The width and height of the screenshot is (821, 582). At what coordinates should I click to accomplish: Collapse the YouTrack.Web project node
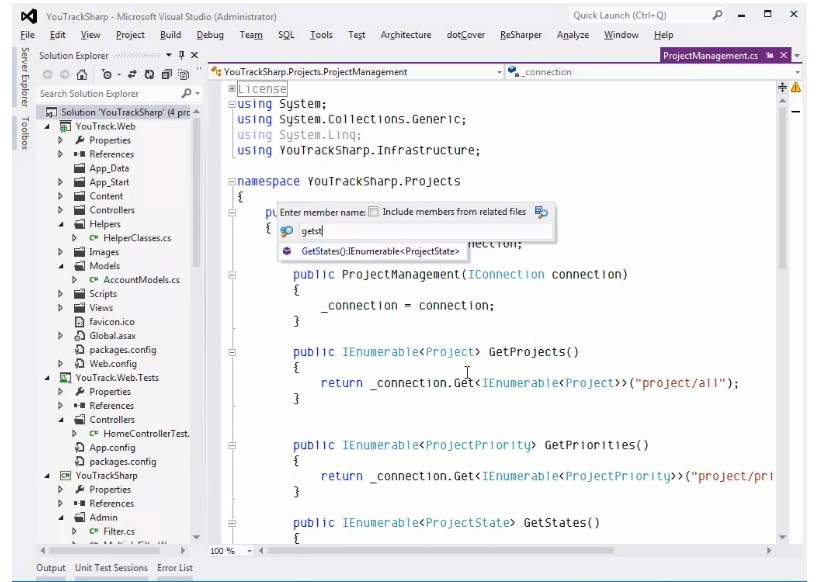(x=47, y=127)
